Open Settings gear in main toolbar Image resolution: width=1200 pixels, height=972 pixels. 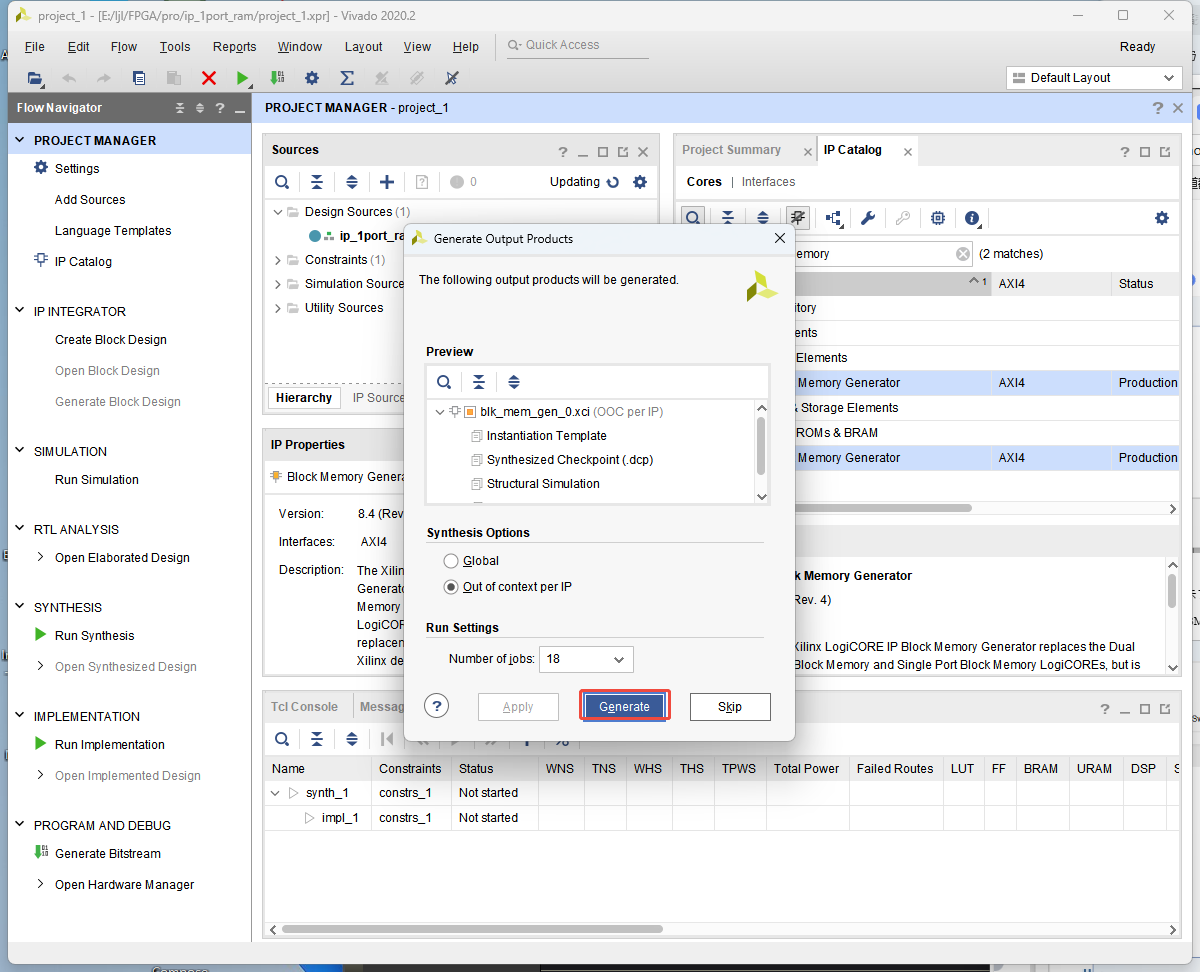(312, 78)
